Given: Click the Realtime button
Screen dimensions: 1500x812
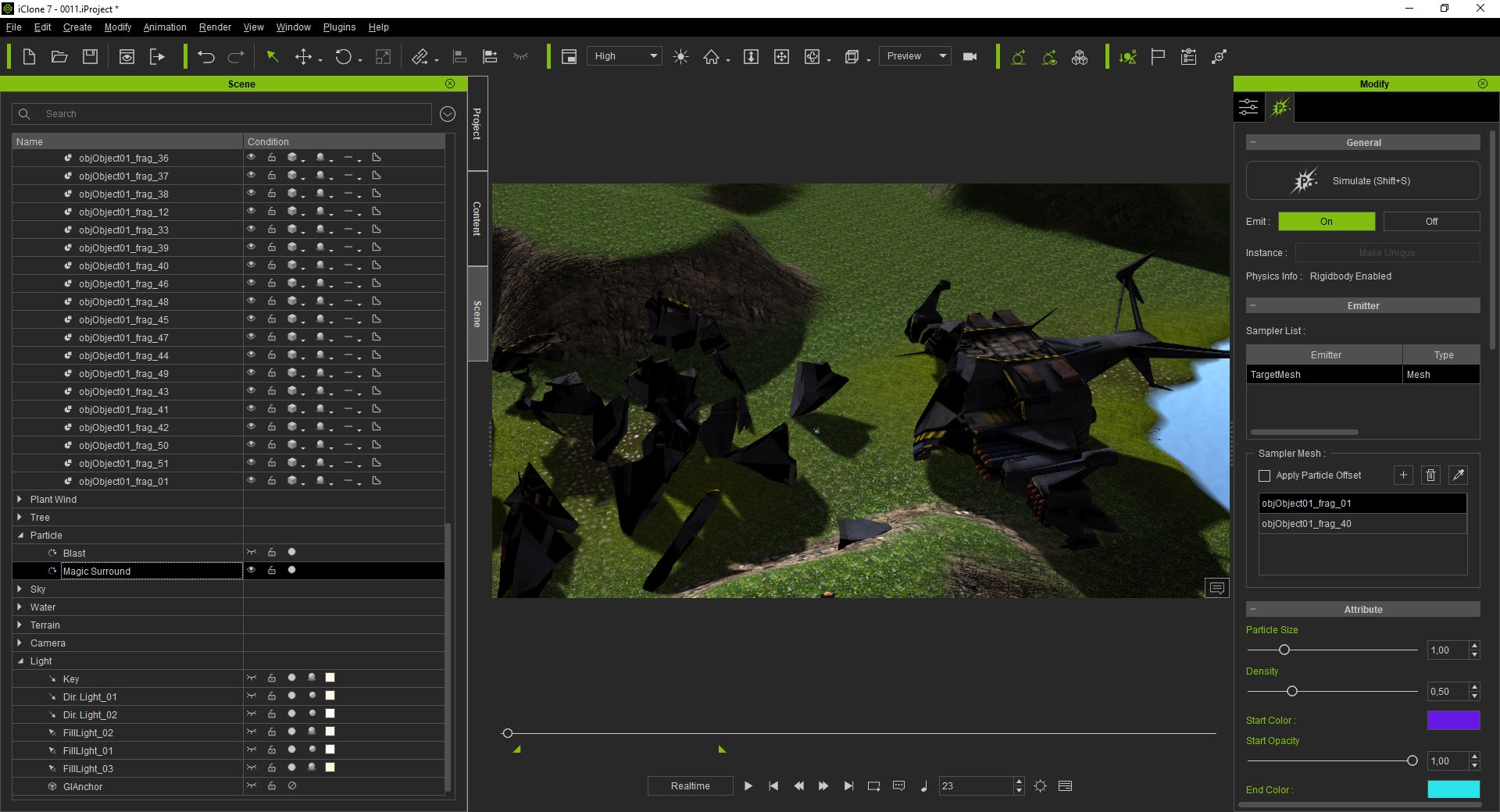Looking at the screenshot, I should click(x=691, y=786).
